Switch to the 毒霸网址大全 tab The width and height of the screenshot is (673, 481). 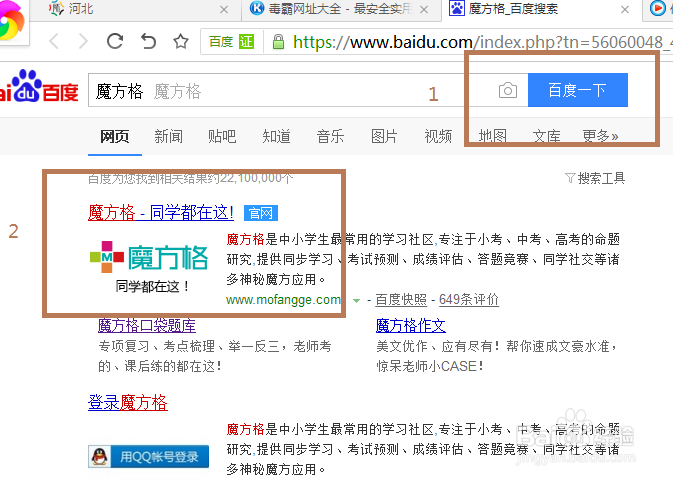341,9
